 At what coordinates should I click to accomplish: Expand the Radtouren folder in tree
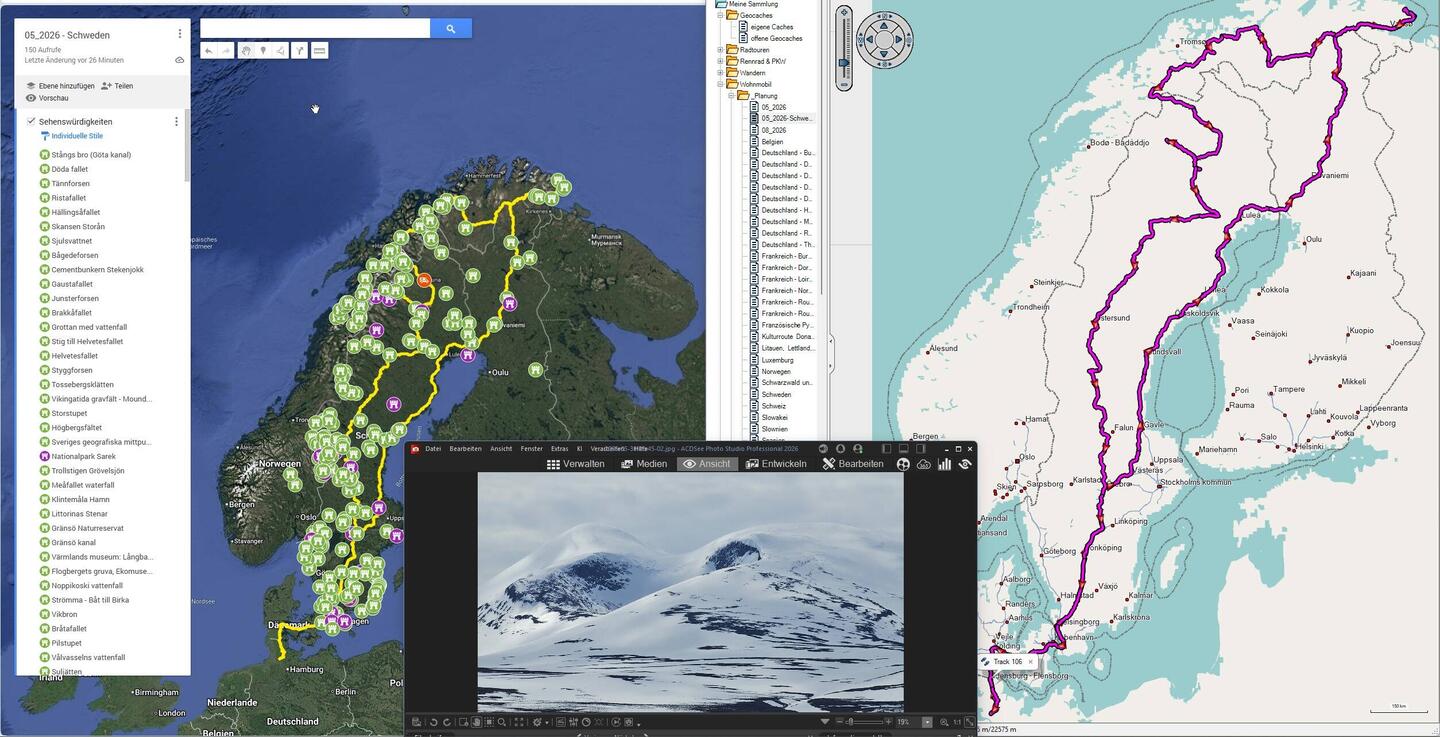tap(720, 49)
